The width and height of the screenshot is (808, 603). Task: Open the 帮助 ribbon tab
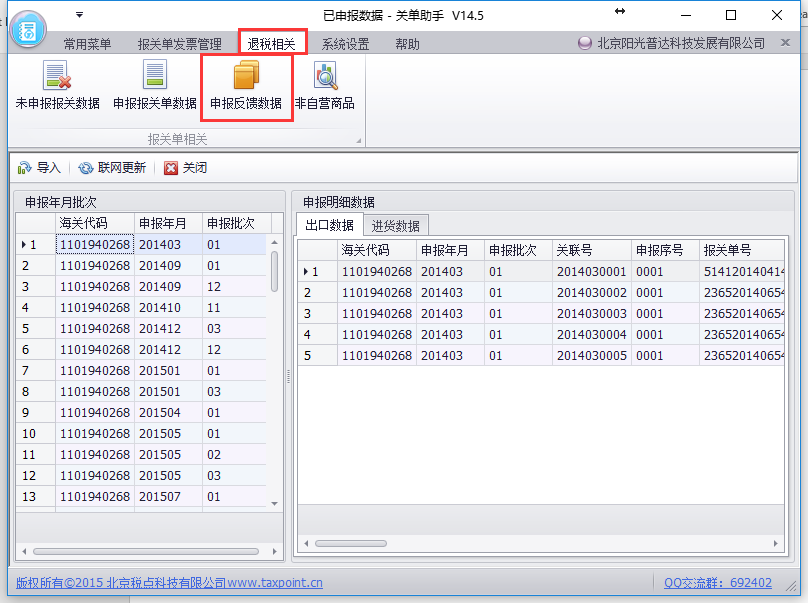point(407,44)
